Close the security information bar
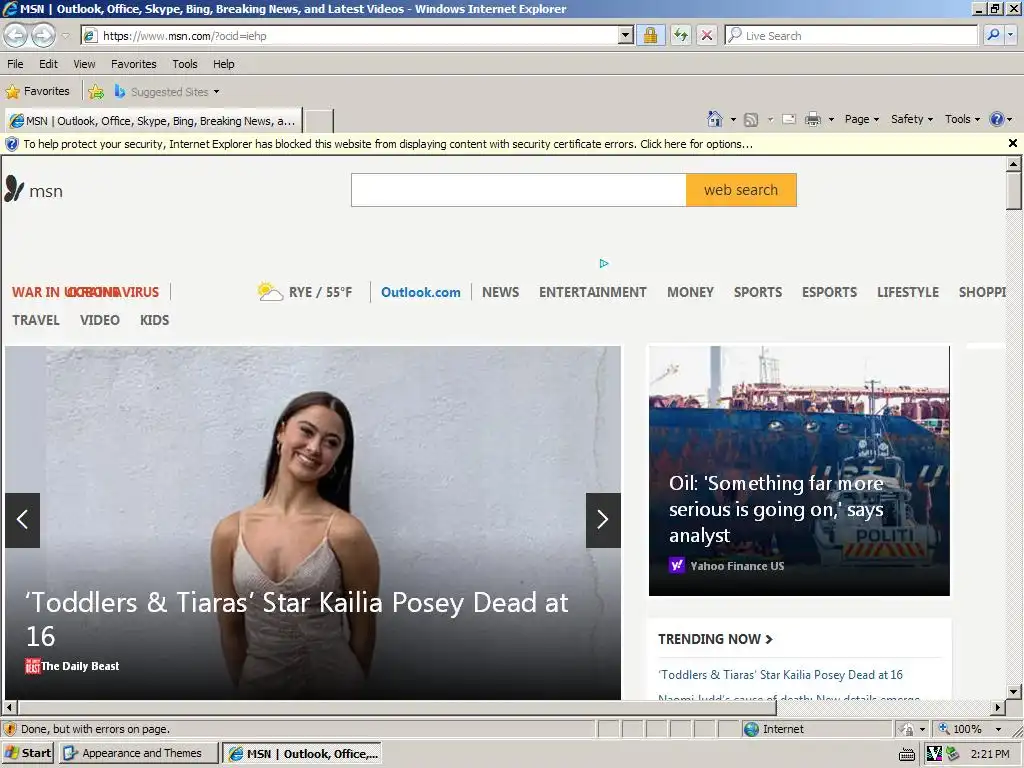 [x=1013, y=143]
